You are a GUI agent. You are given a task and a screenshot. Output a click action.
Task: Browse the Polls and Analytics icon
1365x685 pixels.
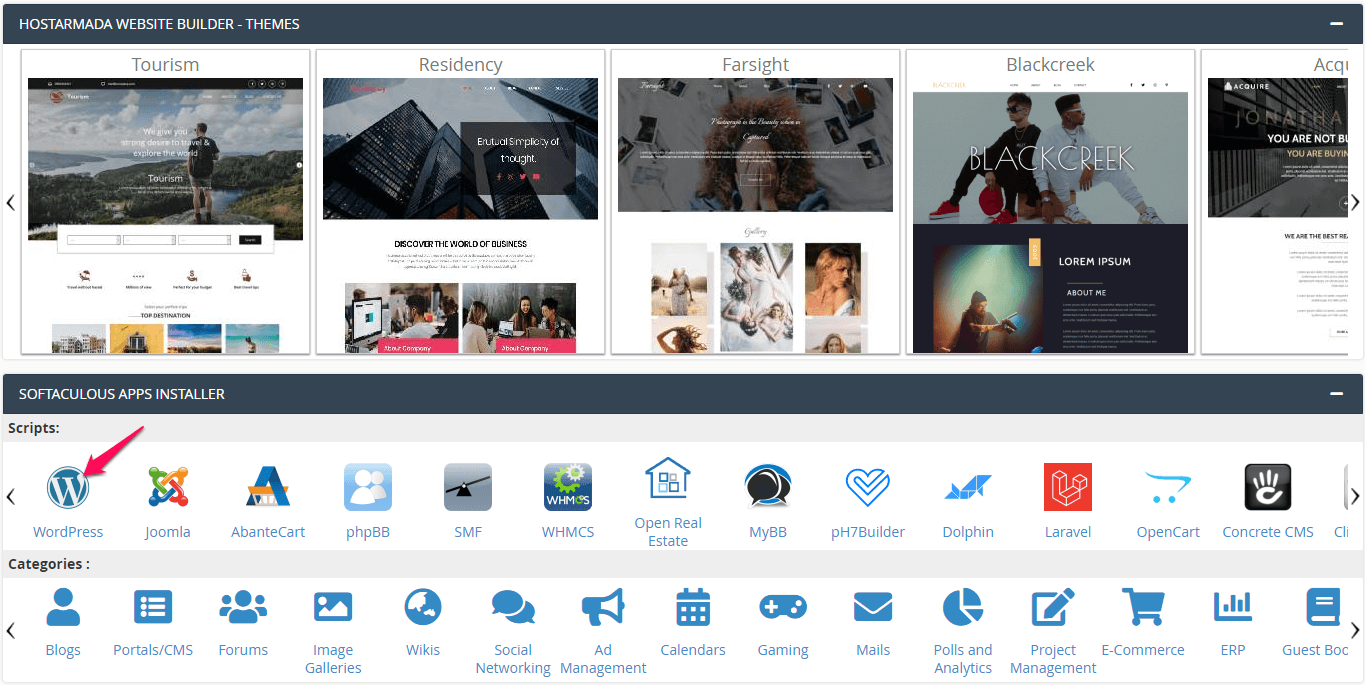[963, 607]
